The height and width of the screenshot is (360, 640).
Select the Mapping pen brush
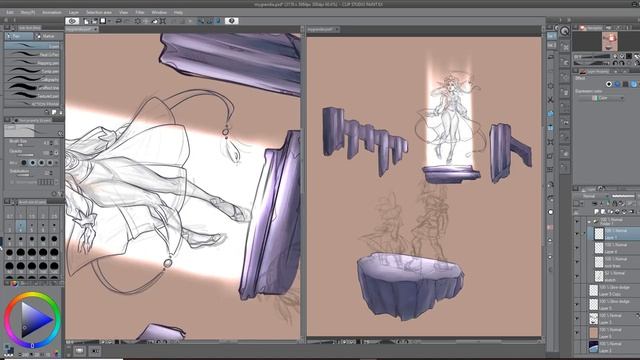(x=32, y=63)
